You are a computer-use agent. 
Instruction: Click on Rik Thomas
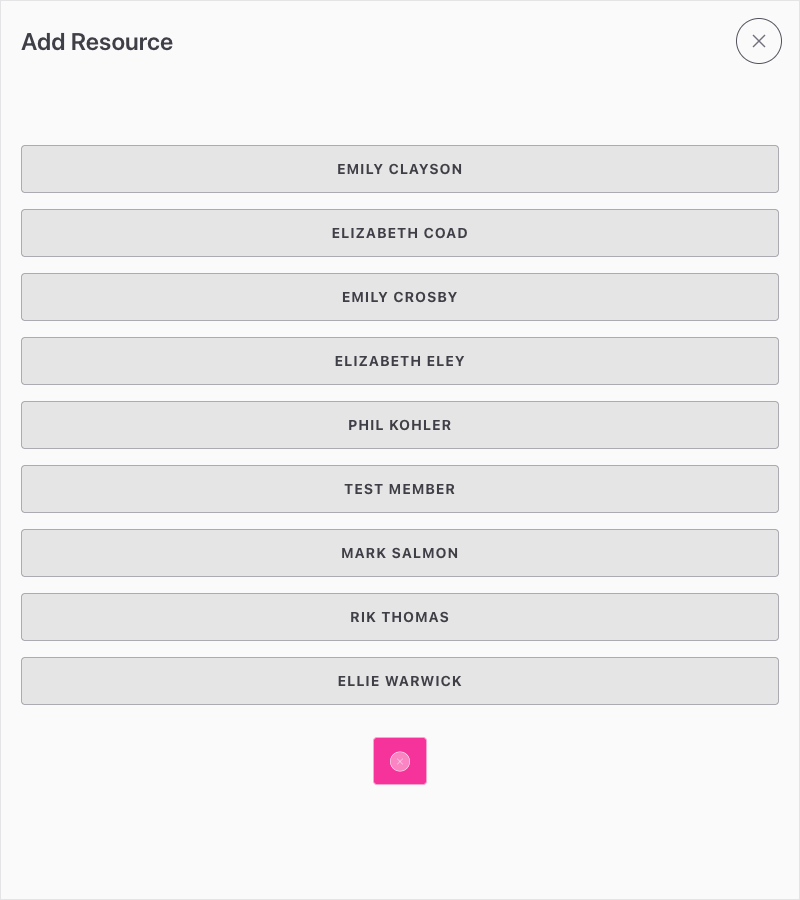(400, 617)
